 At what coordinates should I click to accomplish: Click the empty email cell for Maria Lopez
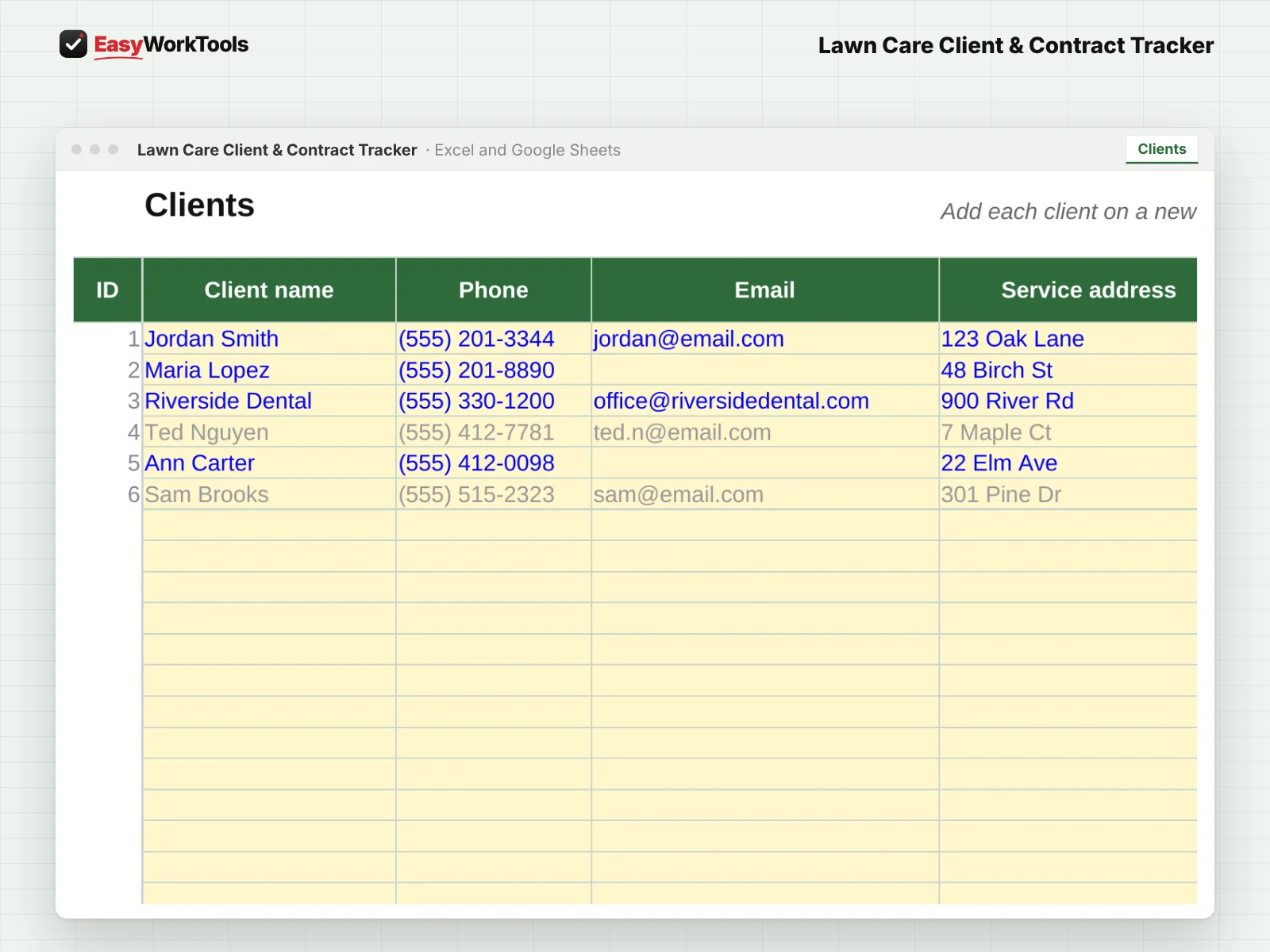[x=765, y=370]
